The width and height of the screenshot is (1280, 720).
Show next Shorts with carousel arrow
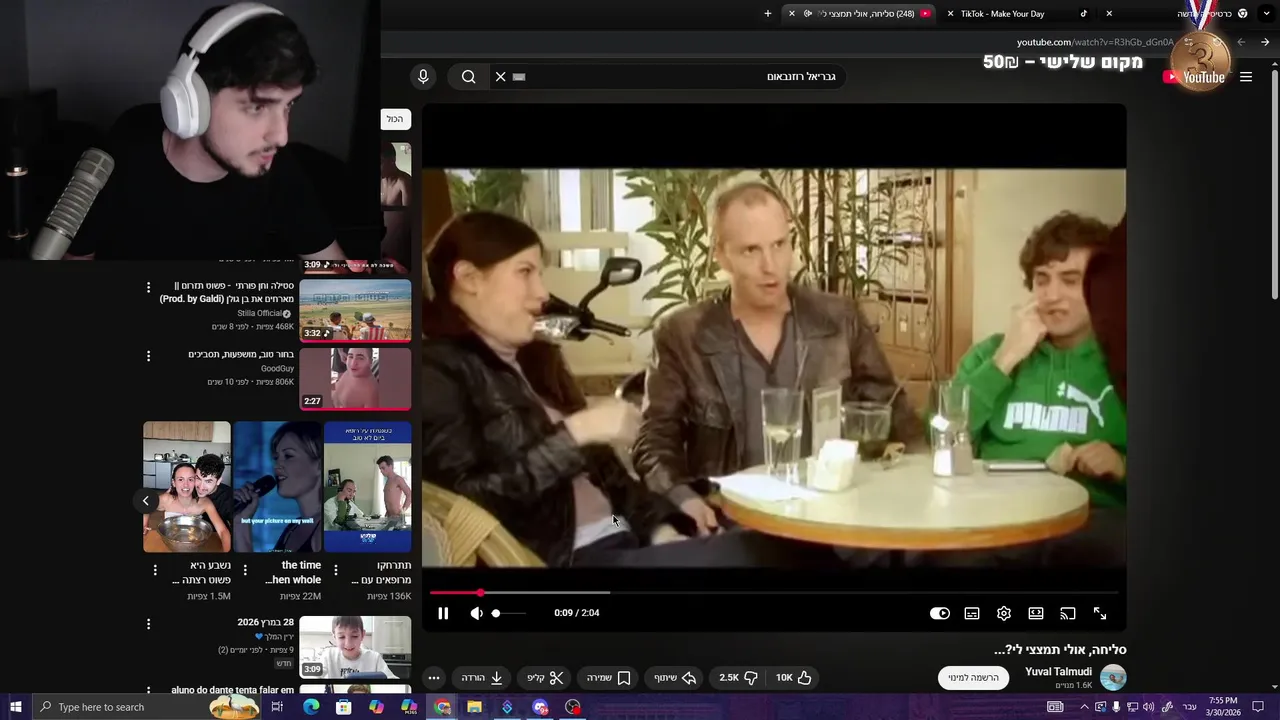pyautogui.click(x=146, y=501)
